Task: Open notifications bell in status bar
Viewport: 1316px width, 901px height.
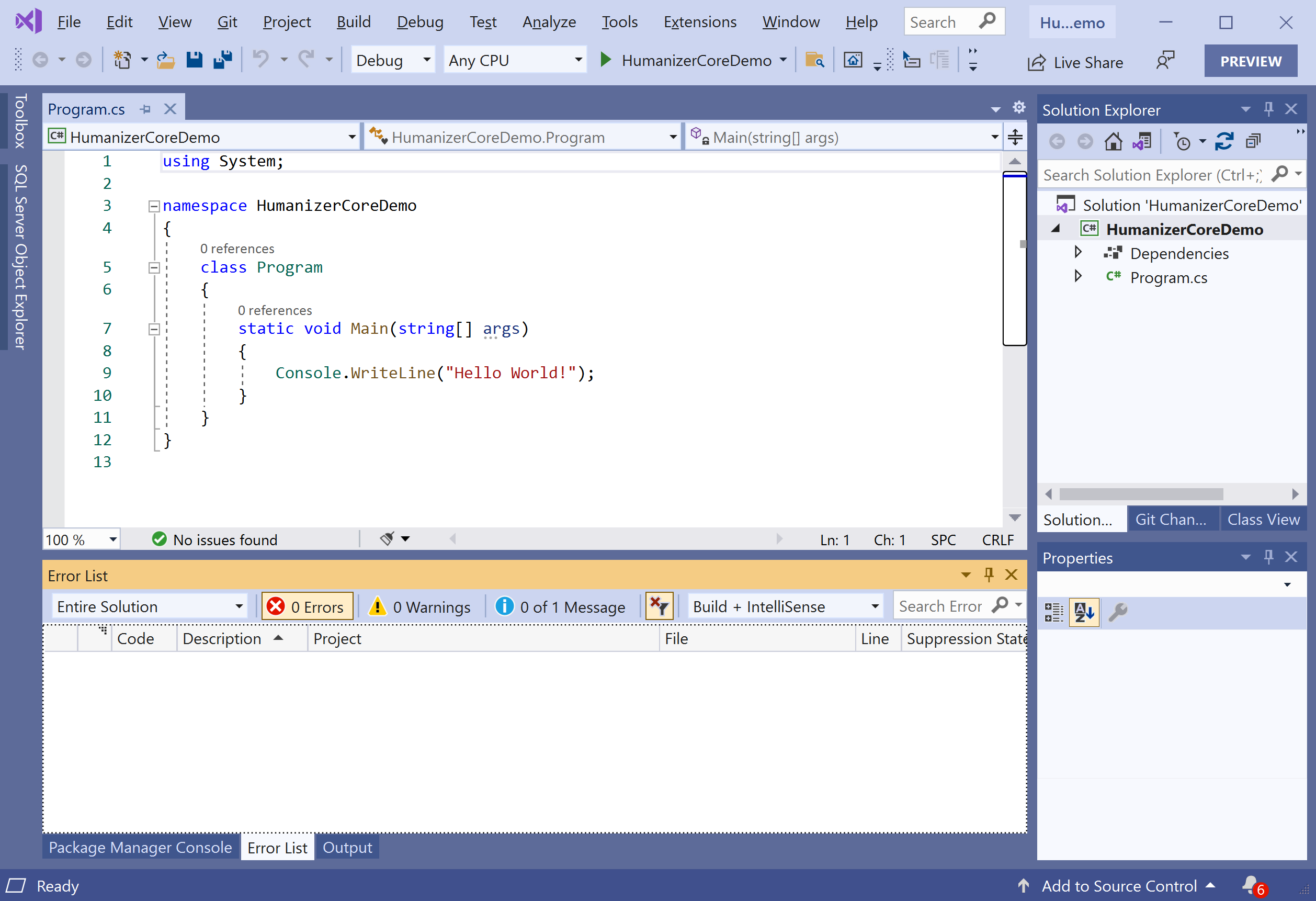Action: point(1250,885)
